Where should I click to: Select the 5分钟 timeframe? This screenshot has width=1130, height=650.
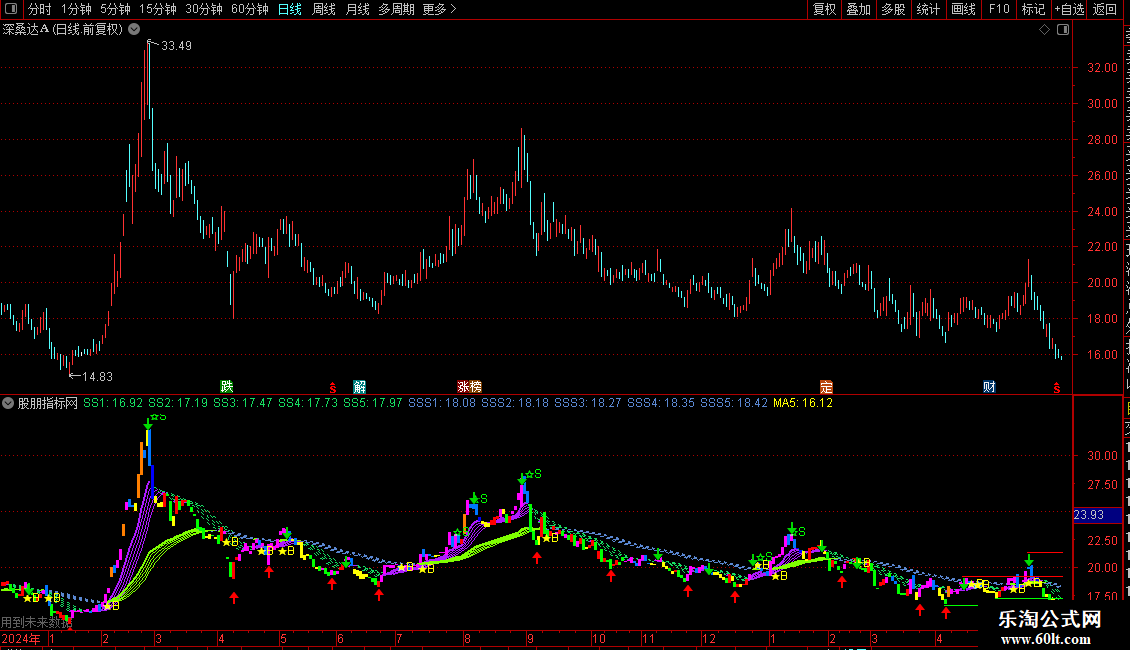coord(115,9)
